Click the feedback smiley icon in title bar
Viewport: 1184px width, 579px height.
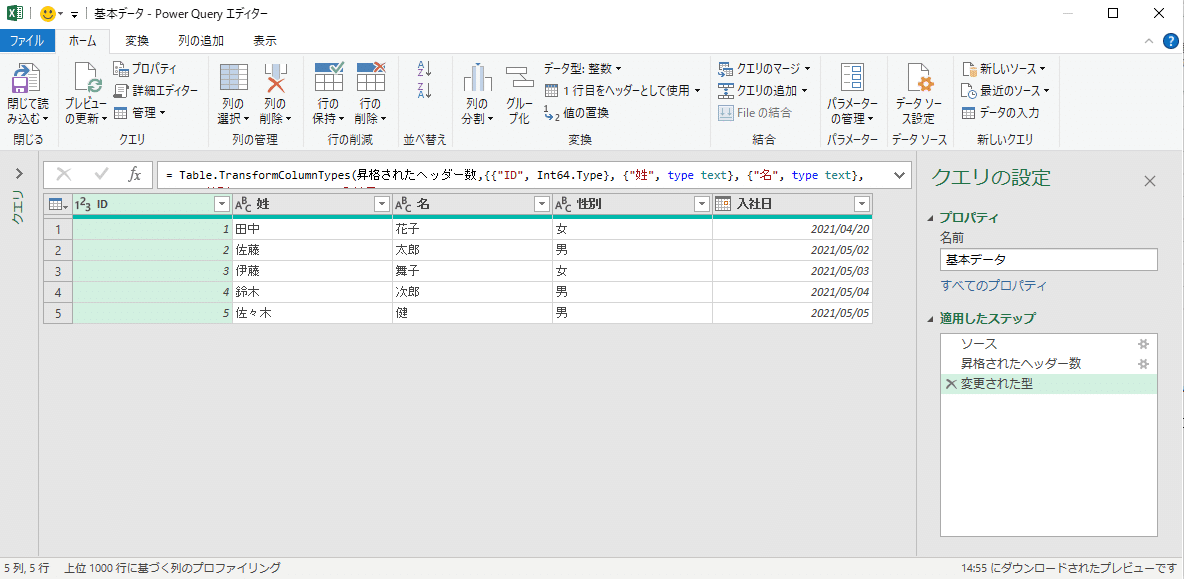pos(47,14)
